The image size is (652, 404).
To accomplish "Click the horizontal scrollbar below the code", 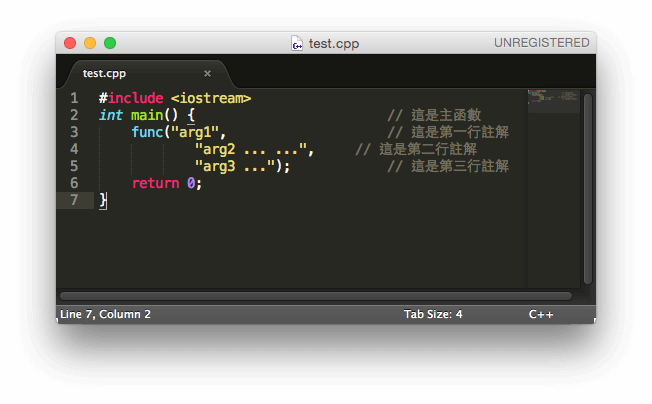I will click(316, 295).
